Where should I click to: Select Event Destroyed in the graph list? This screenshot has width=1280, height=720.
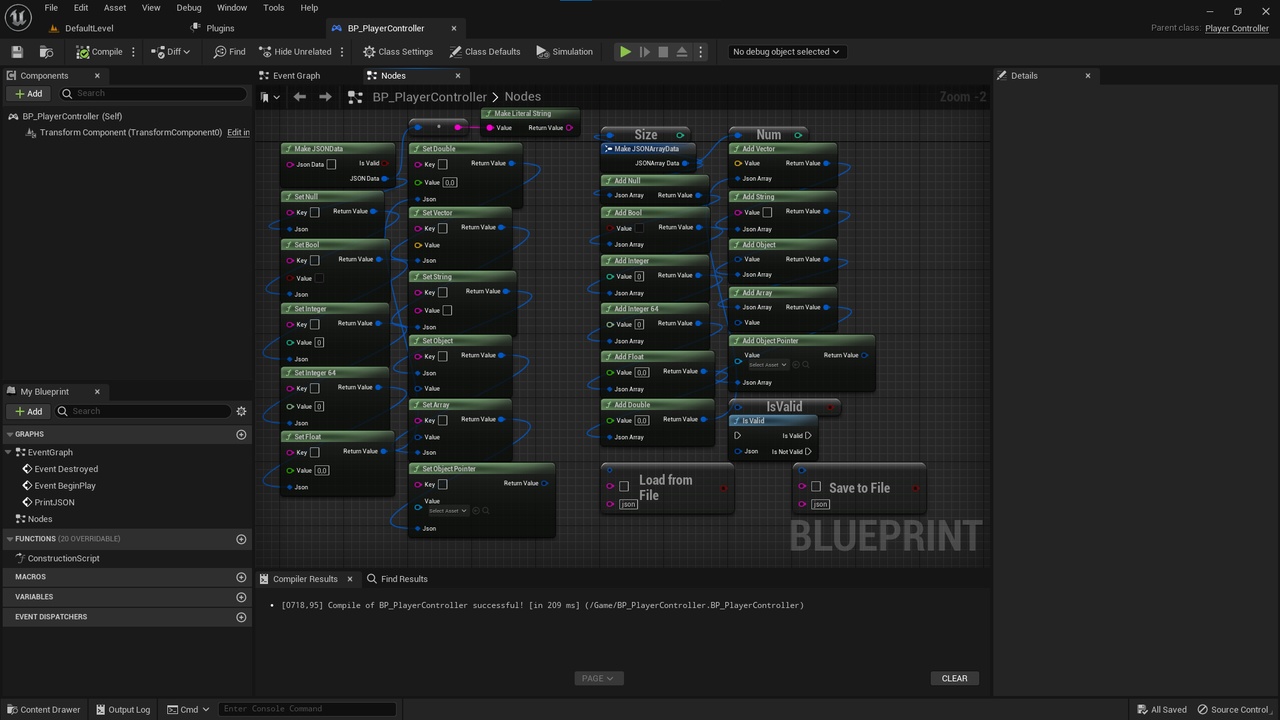coord(66,469)
